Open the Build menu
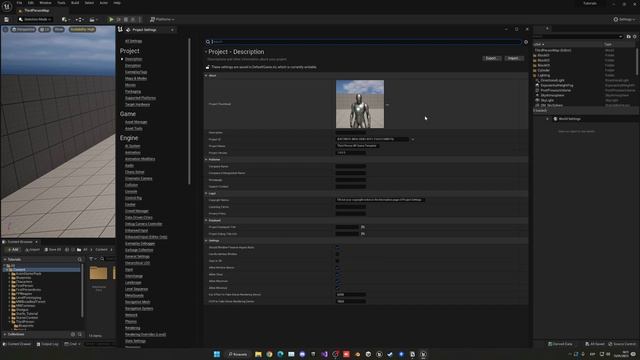 point(75,3)
